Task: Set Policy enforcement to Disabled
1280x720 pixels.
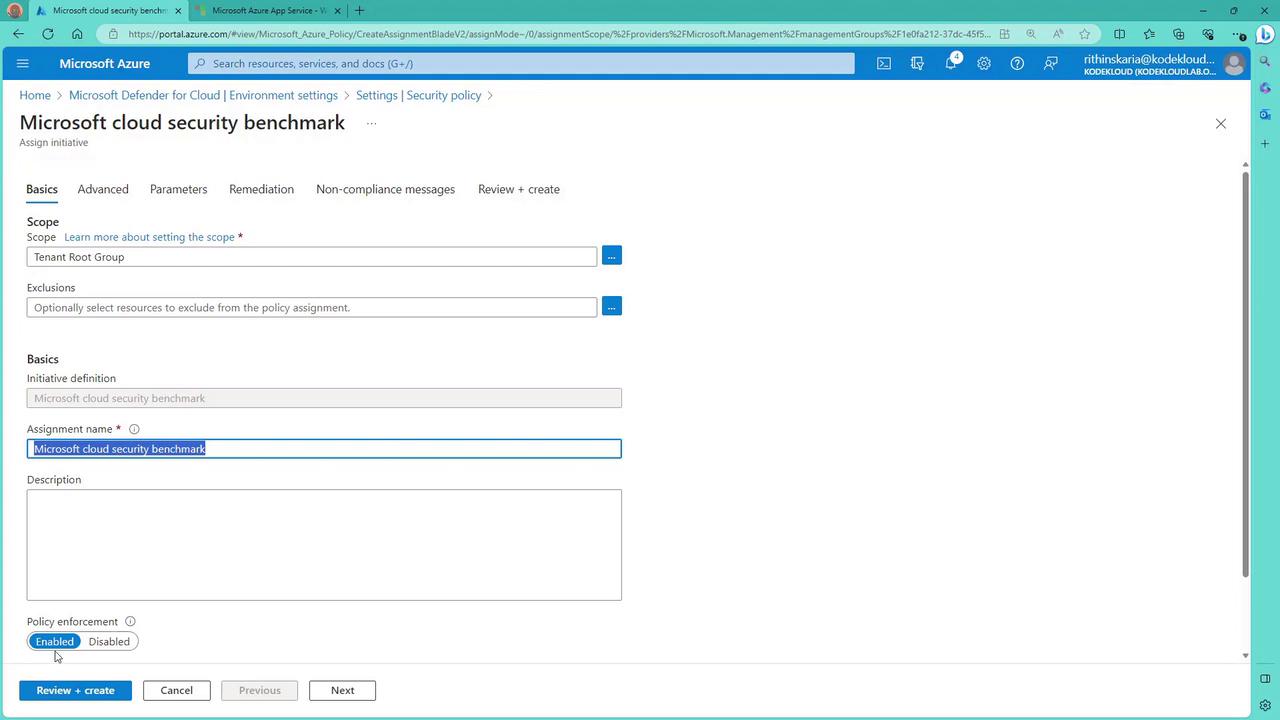Action: (109, 641)
